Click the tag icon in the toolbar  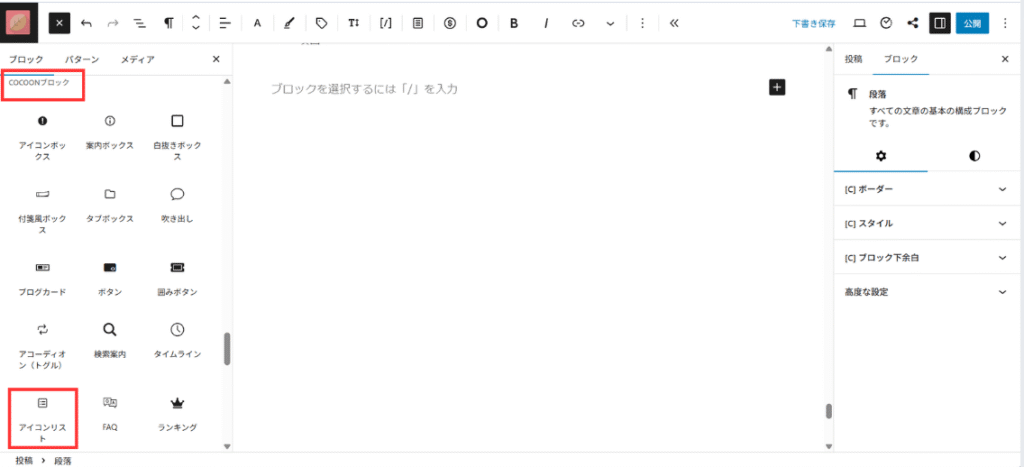pyautogui.click(x=321, y=23)
